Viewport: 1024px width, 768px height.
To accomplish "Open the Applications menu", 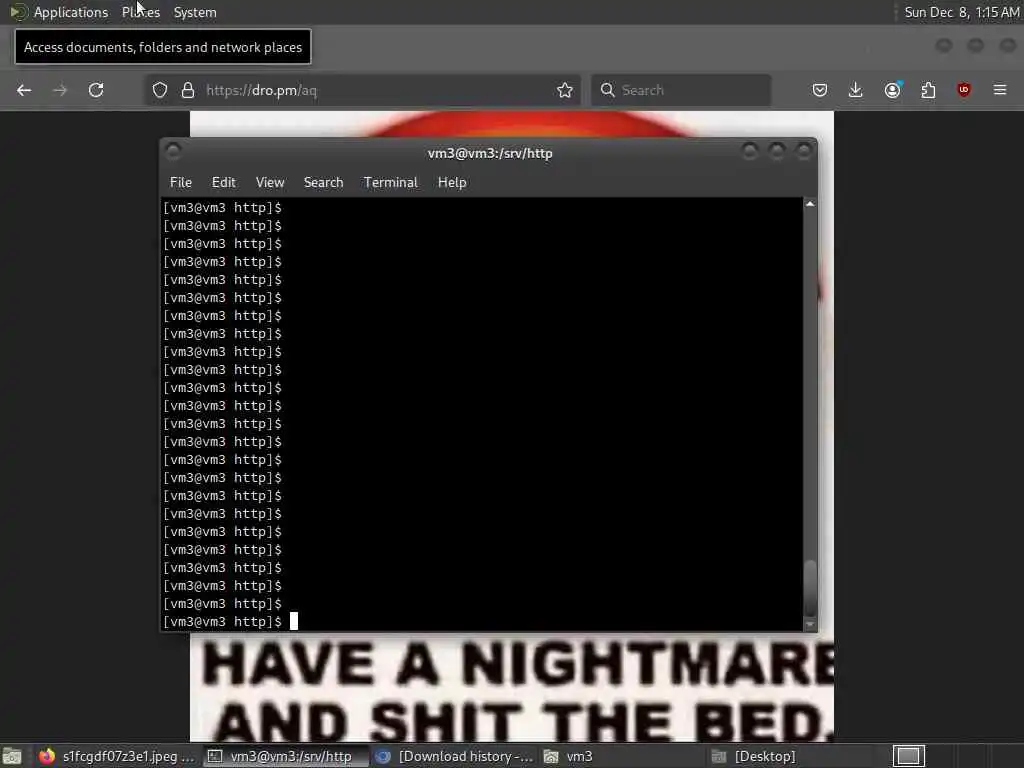I will pos(71,12).
